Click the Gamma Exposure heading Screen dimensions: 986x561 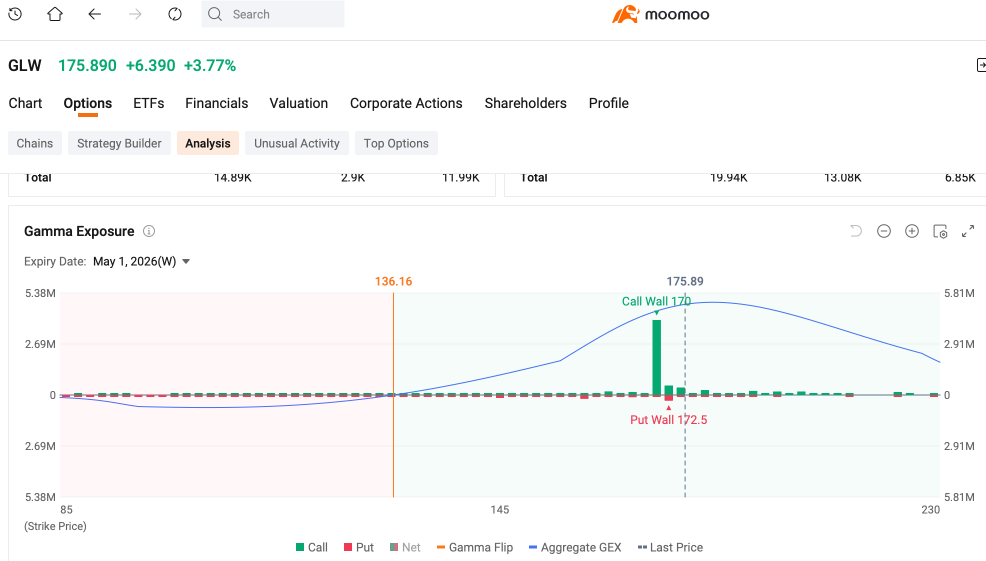(x=79, y=231)
